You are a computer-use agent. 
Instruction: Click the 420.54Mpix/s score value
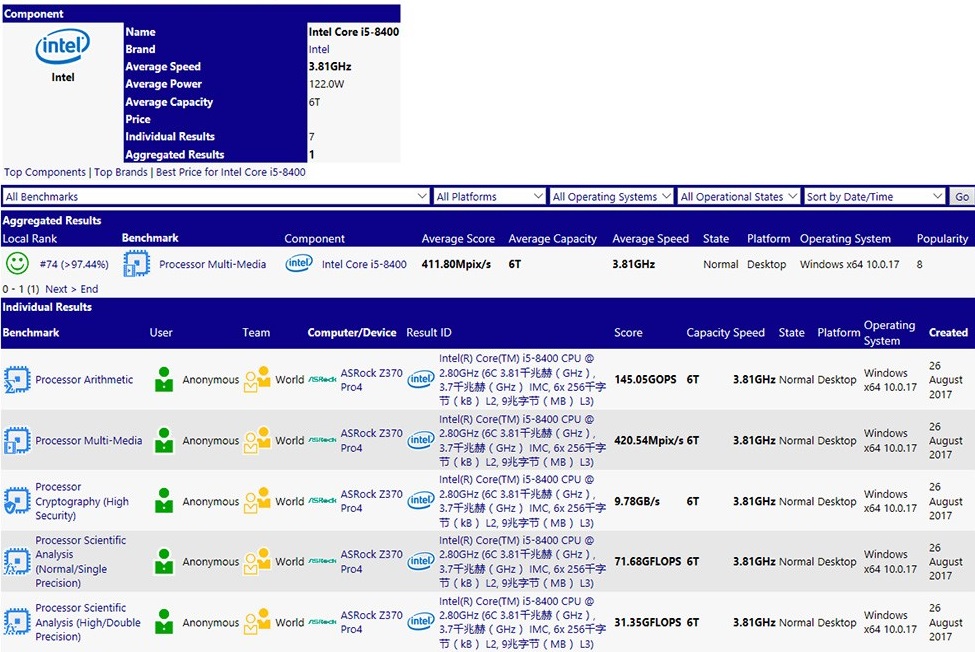(649, 440)
